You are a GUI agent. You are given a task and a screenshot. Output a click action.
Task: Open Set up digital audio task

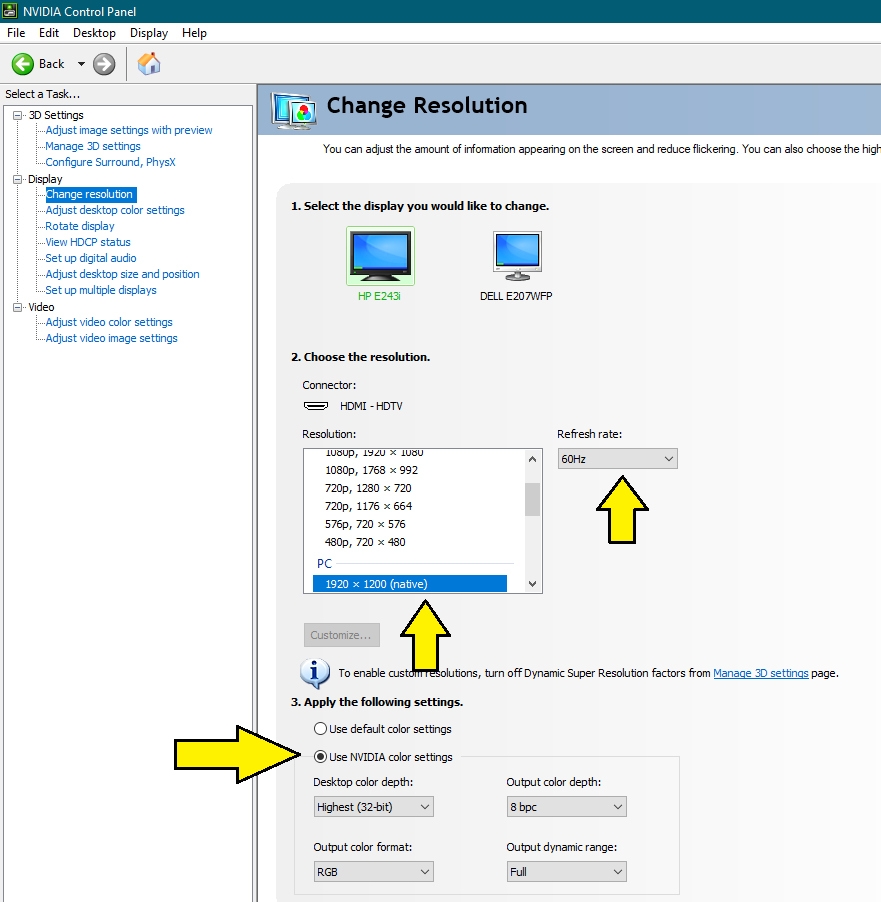point(91,258)
